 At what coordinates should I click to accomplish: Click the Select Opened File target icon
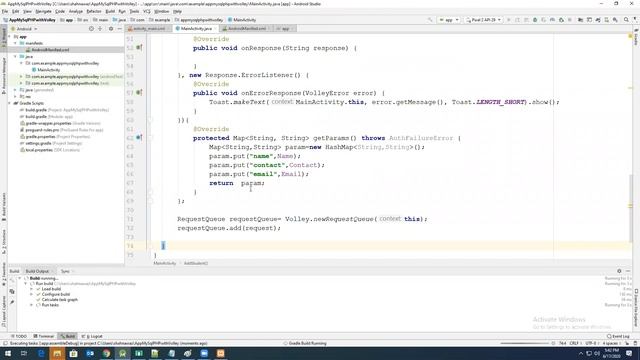91,29
